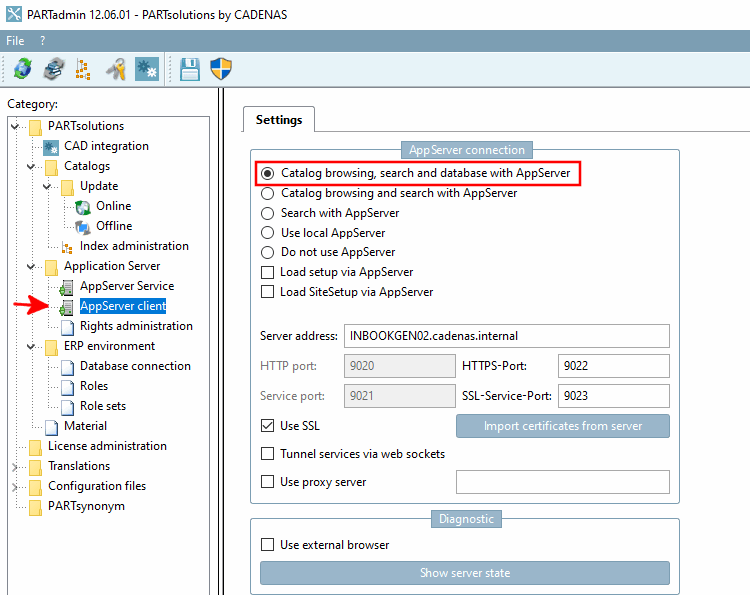
Task: Expand the Configuration files node
Action: pos(15,487)
